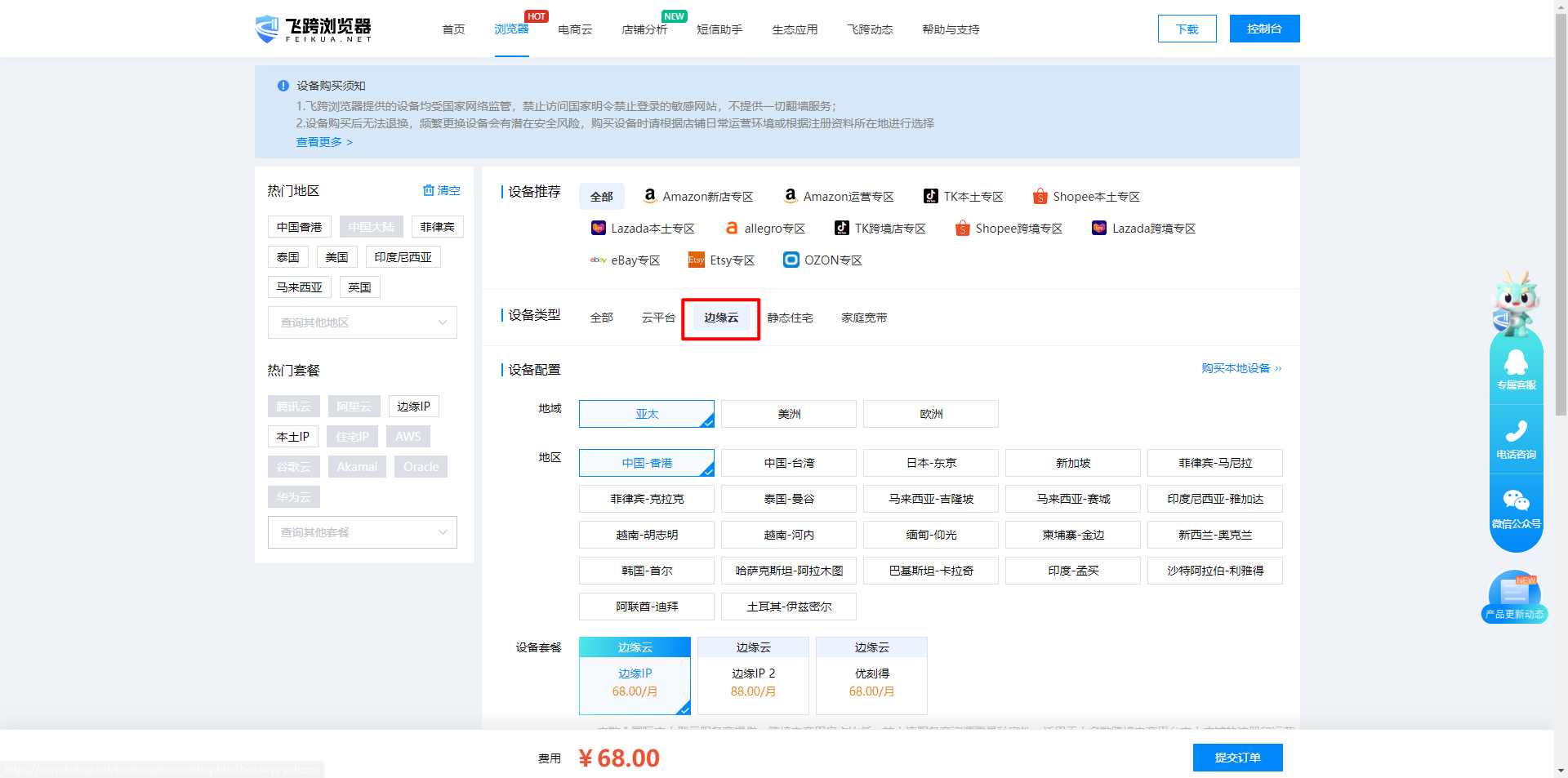The image size is (1568, 778).
Task: Choose the 沙特阿拉伯-利雅得 area
Action: click(1215, 571)
